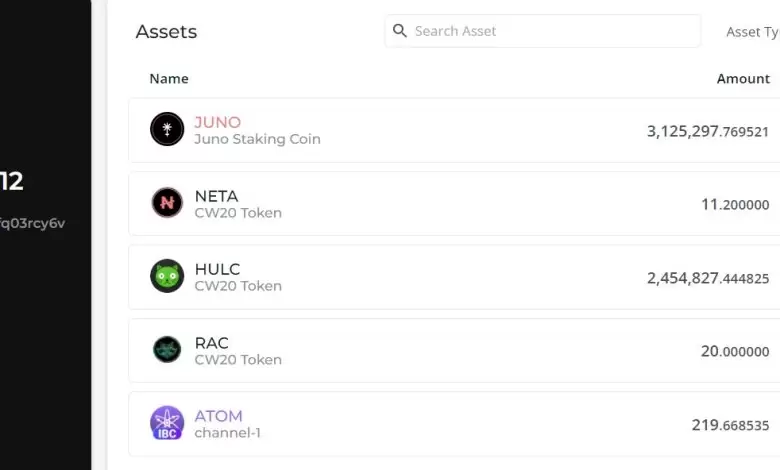Viewport: 780px width, 470px height.
Task: Click the wallet address in the sidebar
Action: click(32, 223)
